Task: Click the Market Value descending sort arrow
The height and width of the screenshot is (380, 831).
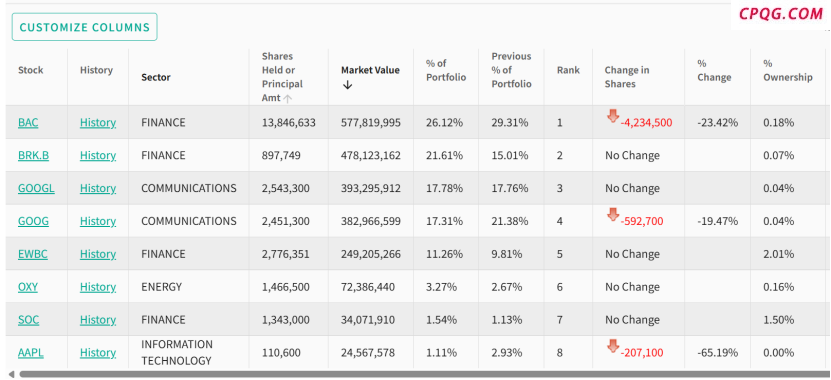Action: (347, 85)
